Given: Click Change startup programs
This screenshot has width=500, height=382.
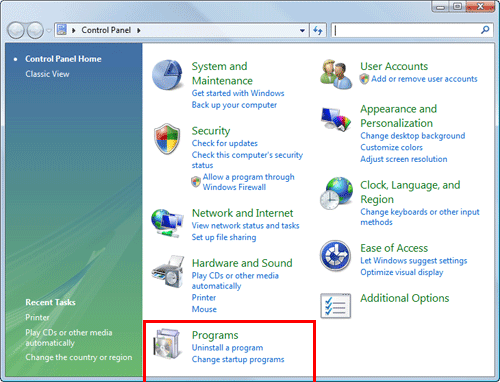Looking at the screenshot, I should (238, 359).
